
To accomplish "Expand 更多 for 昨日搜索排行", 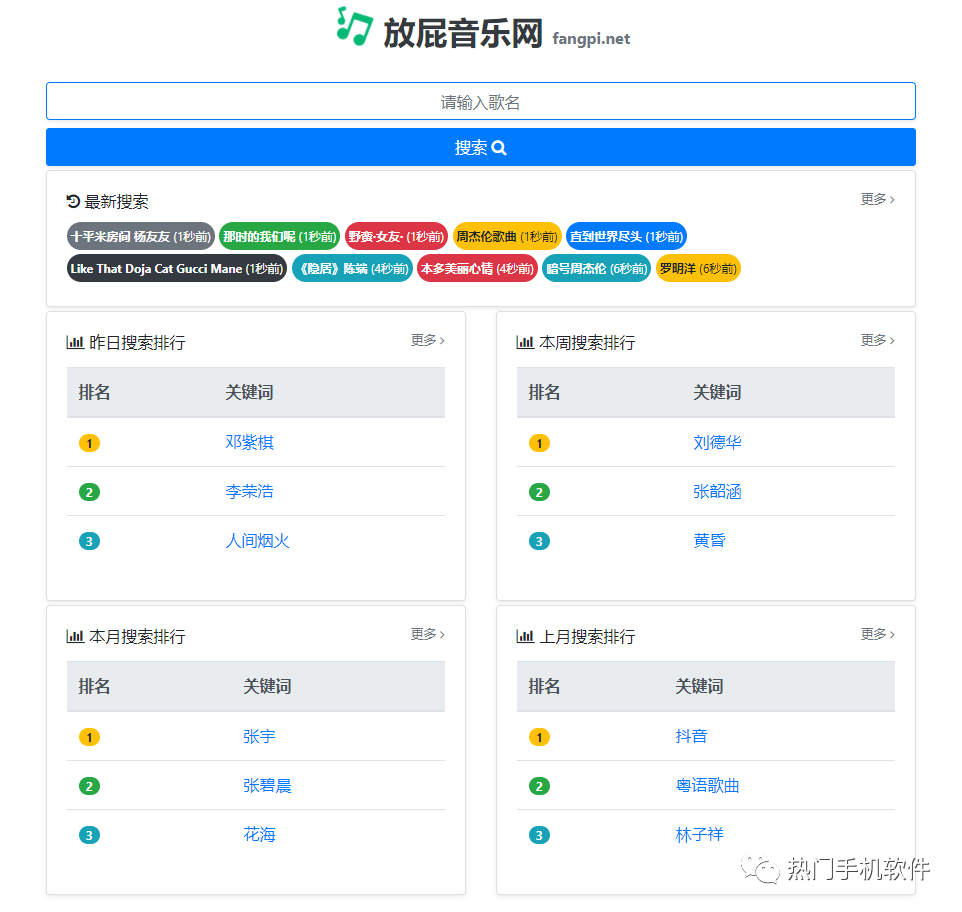I will point(428,340).
